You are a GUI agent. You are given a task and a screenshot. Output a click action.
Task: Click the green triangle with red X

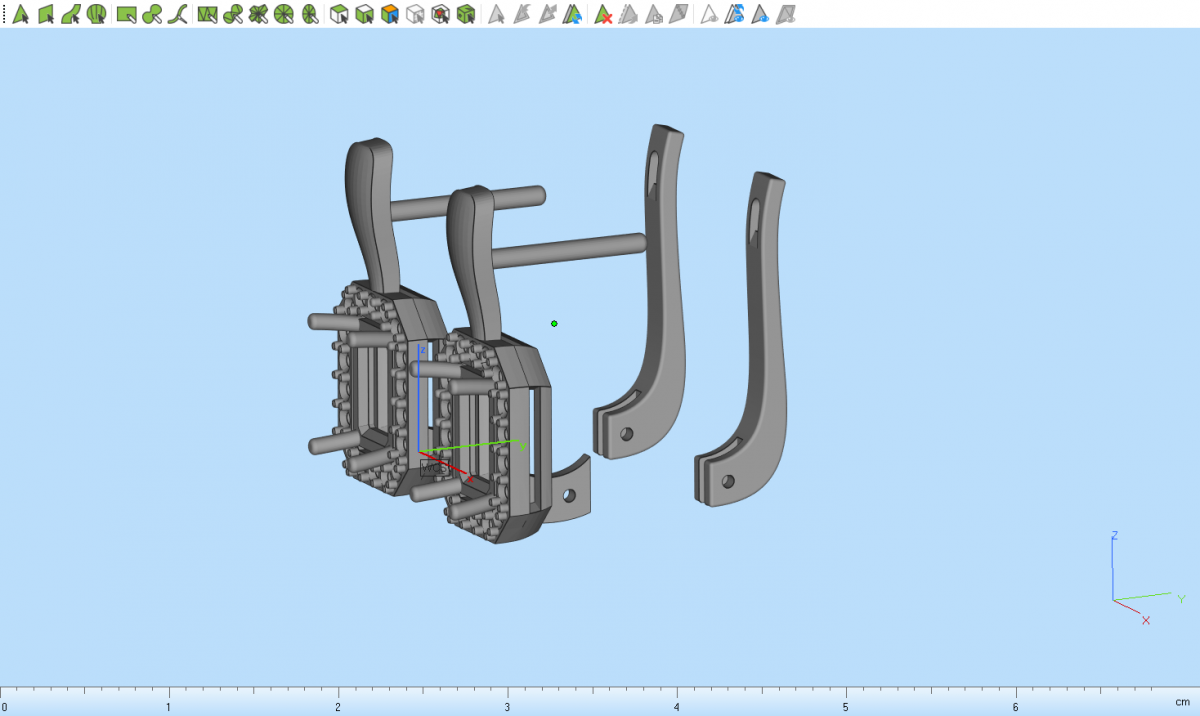tap(603, 15)
